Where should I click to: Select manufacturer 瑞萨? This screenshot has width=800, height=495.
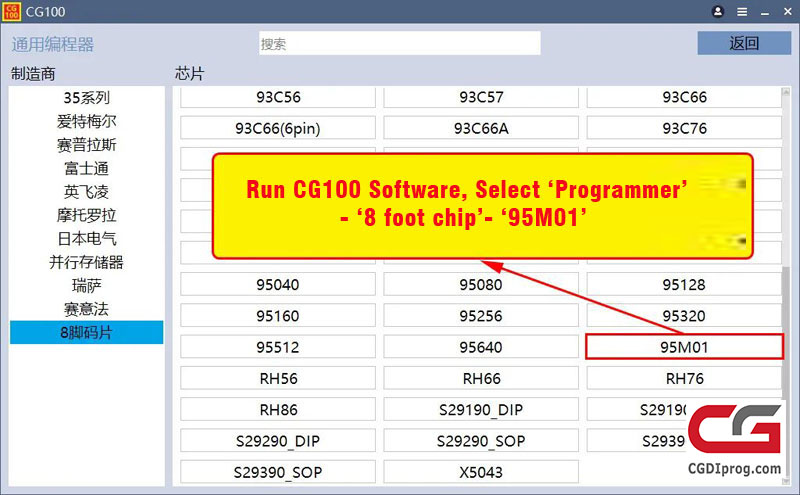coord(86,286)
